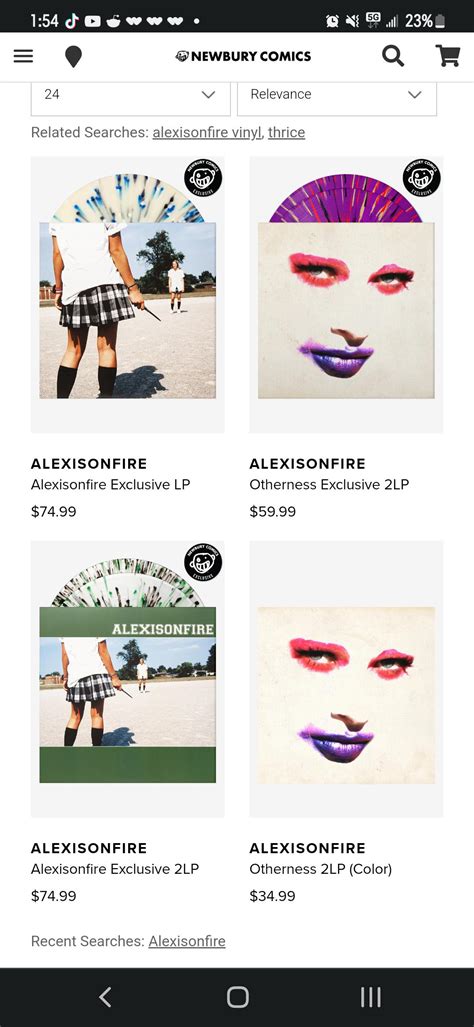Screen dimensions: 474x1027
Task: Go home via Newbury Comics logo
Action: [x=244, y=56]
